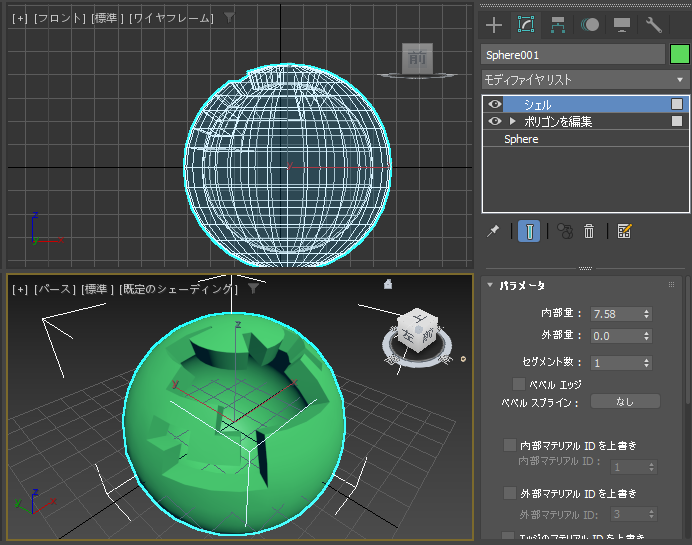The width and height of the screenshot is (692, 545).
Task: Open the Create command panel tab
Action: point(494,25)
